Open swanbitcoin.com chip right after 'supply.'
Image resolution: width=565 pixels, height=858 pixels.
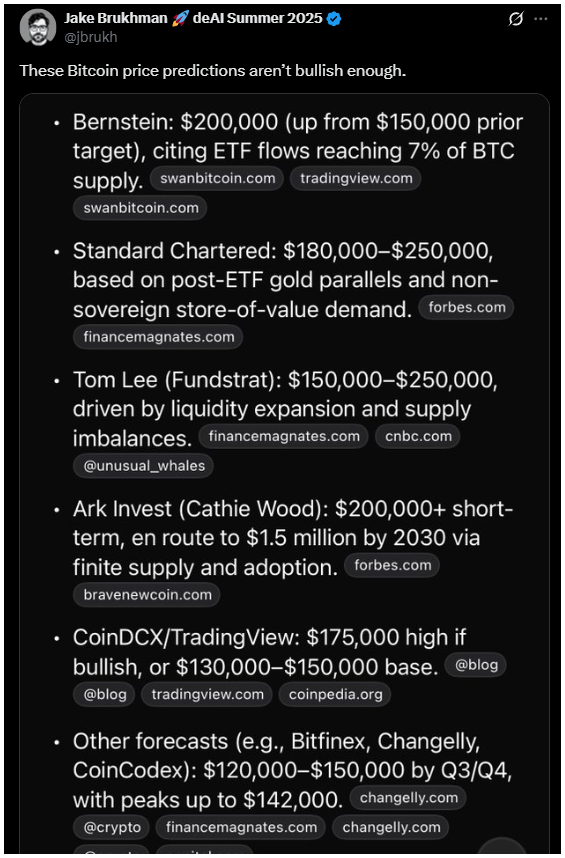pos(217,179)
